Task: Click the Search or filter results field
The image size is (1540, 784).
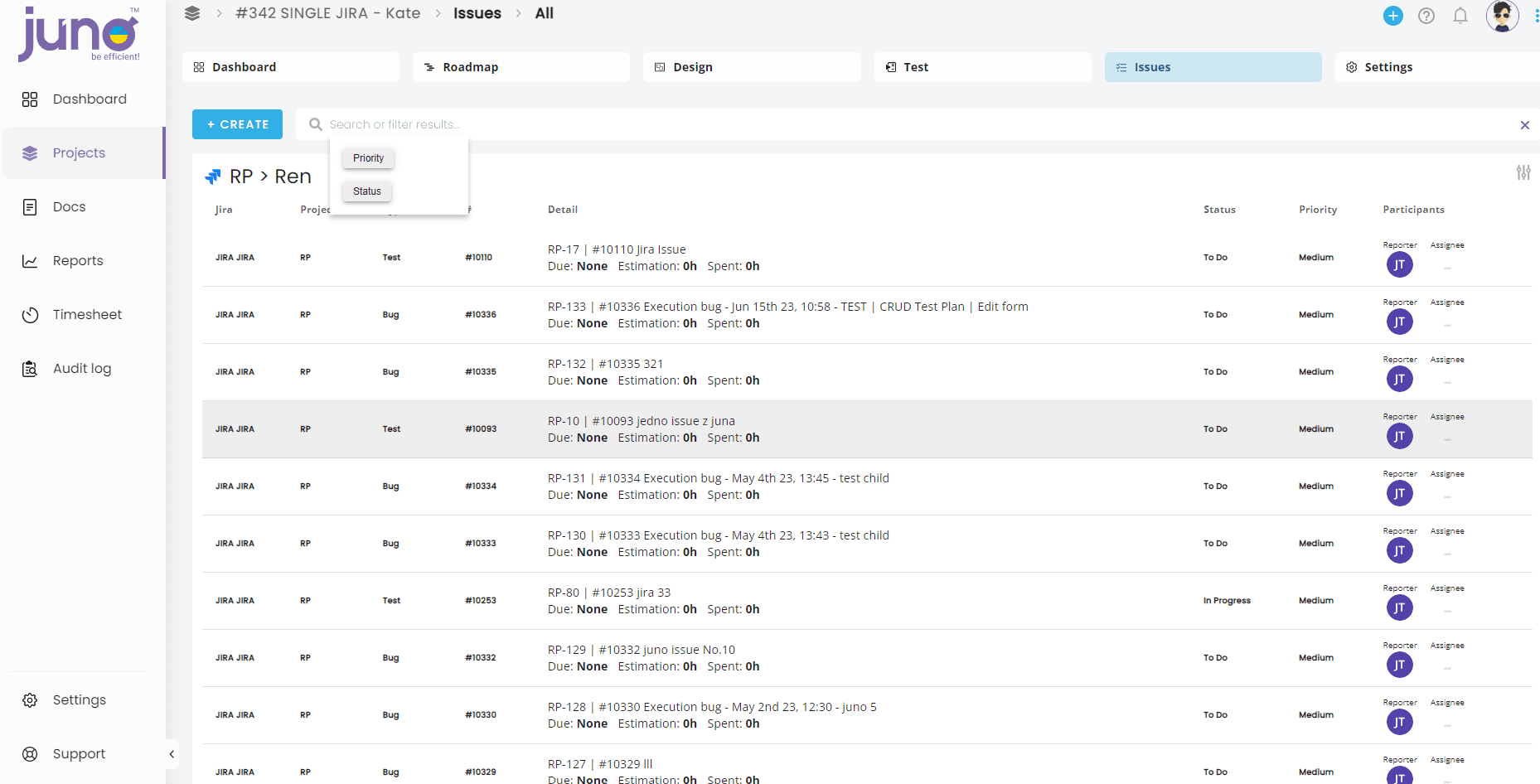Action: [912, 124]
